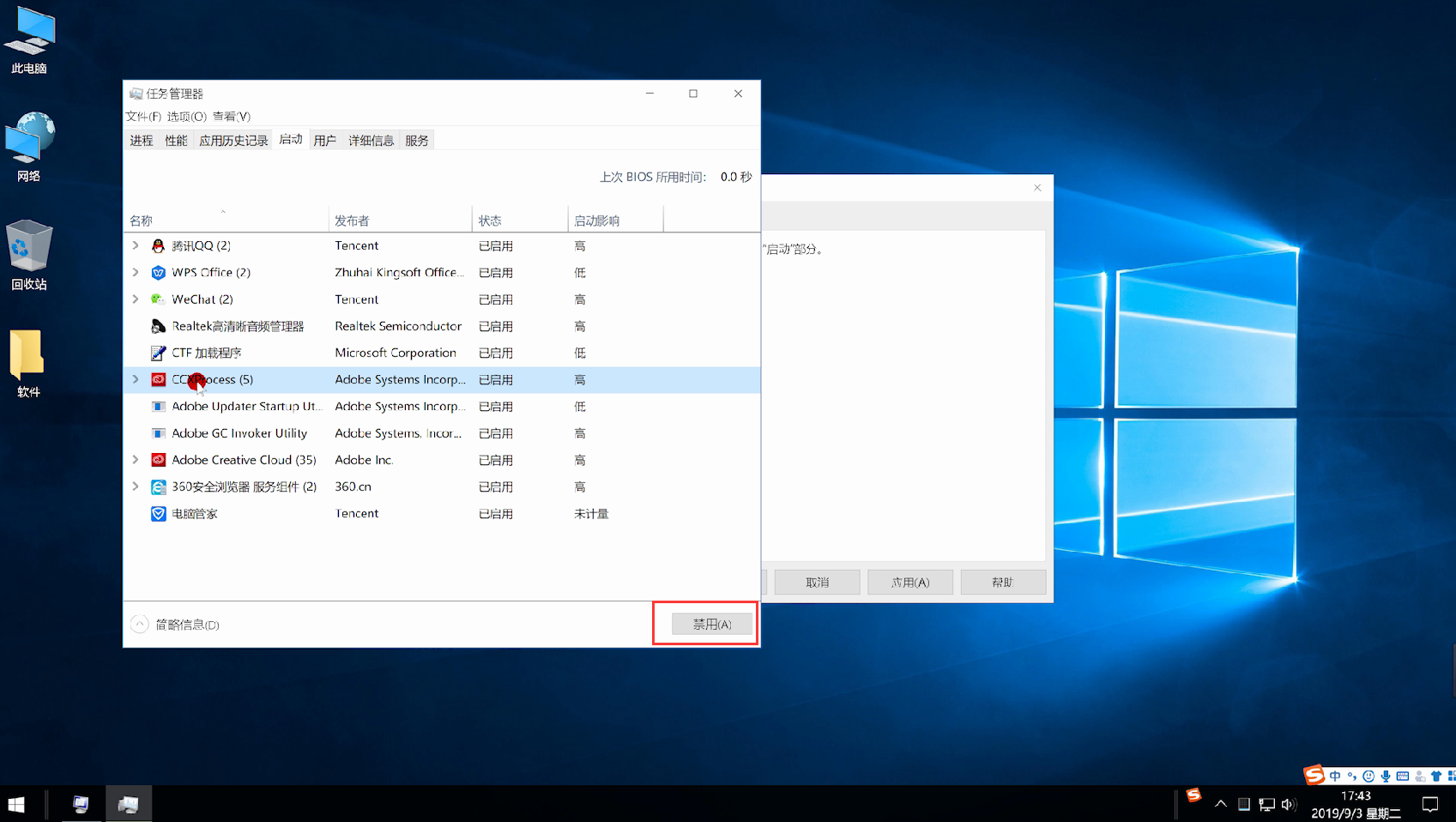Image resolution: width=1456 pixels, height=822 pixels.
Task: Click the Sogou icon in system tray
Action: click(1193, 795)
